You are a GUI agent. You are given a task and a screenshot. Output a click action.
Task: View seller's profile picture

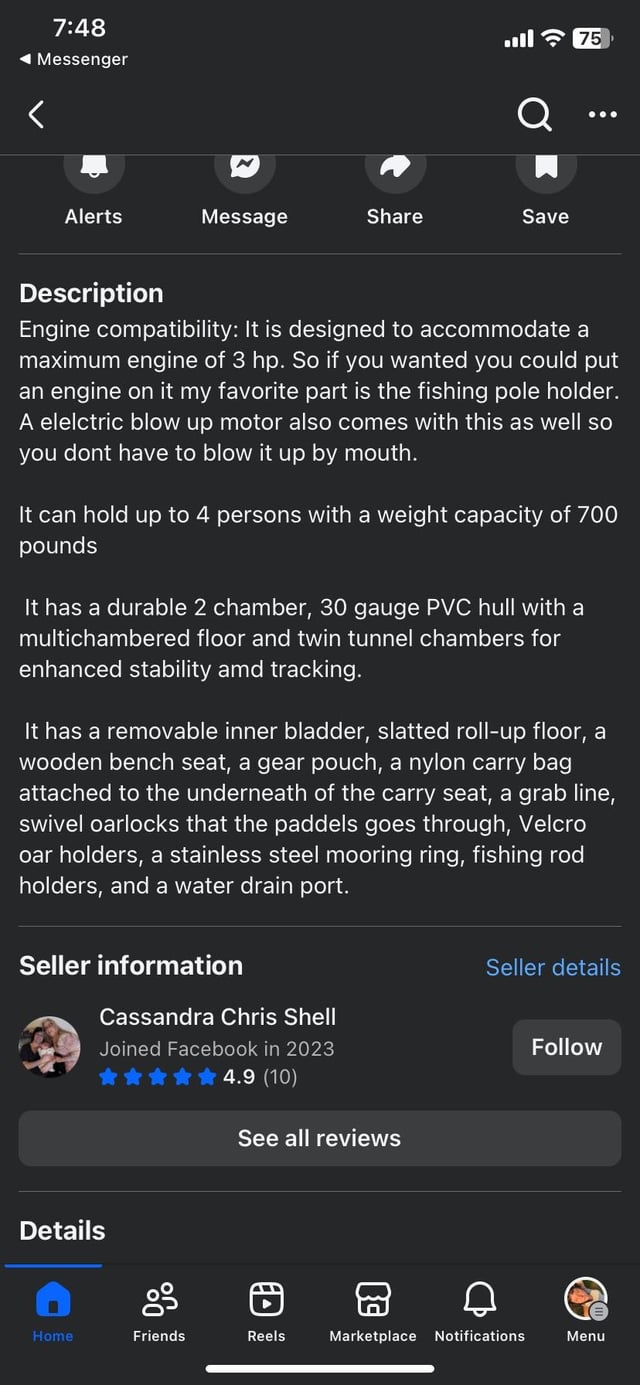(x=50, y=1047)
